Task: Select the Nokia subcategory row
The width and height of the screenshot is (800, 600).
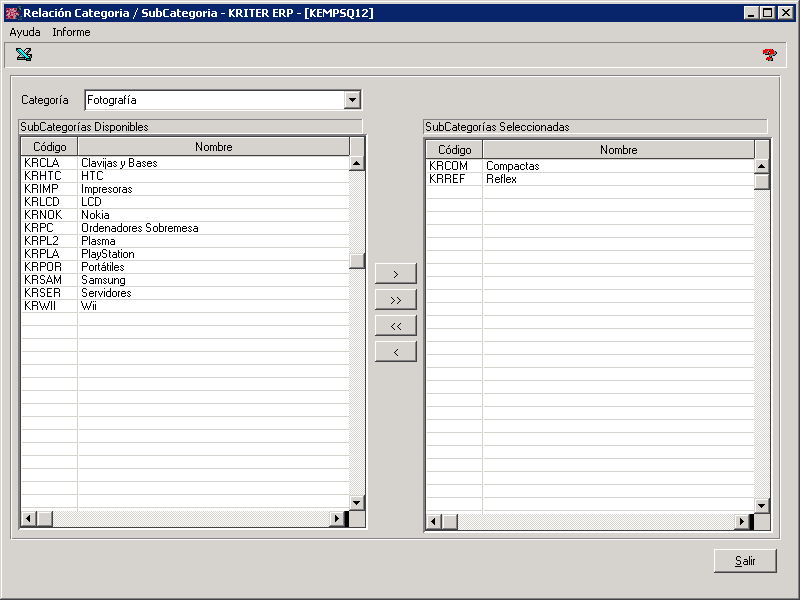Action: (x=185, y=215)
